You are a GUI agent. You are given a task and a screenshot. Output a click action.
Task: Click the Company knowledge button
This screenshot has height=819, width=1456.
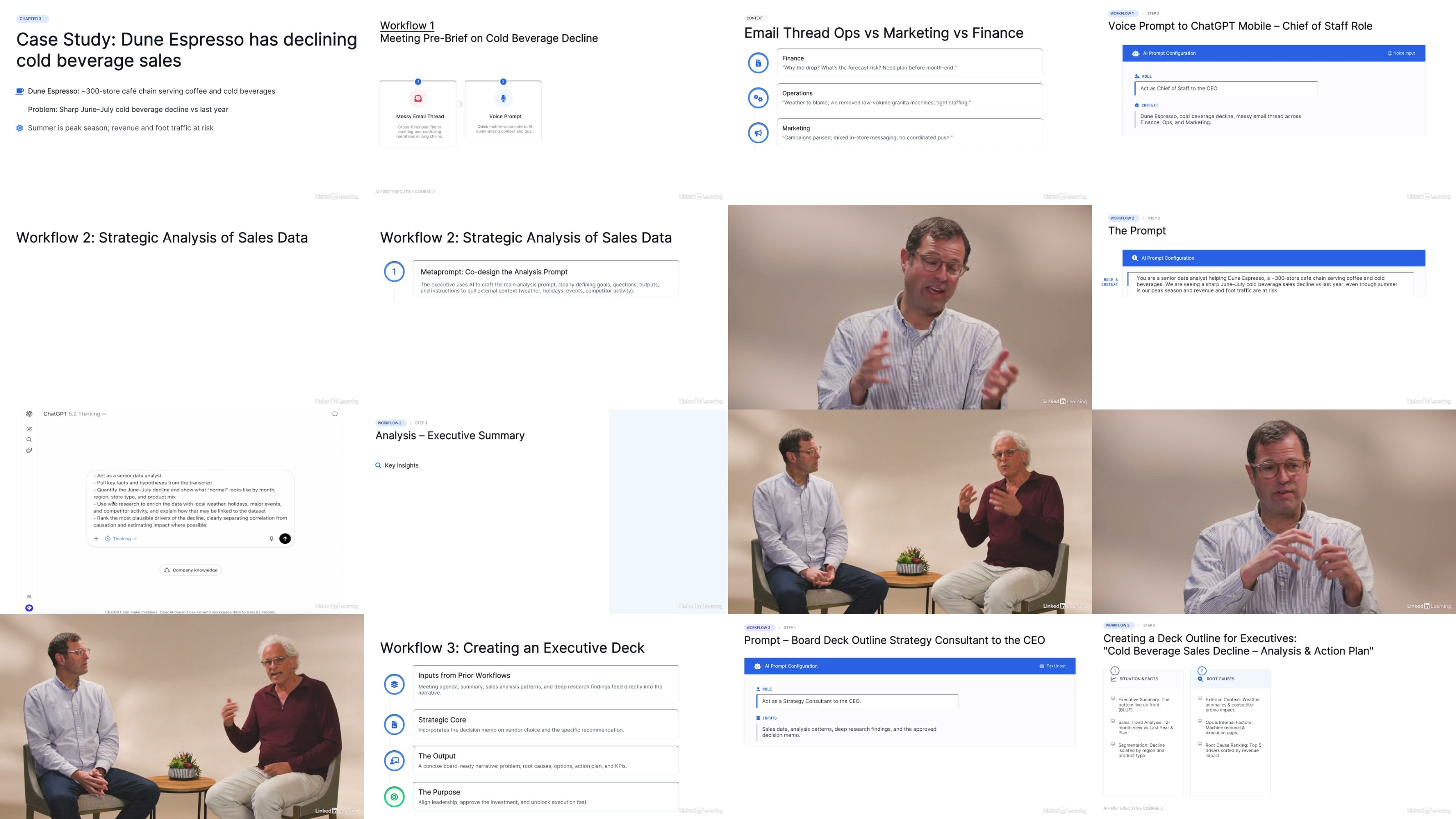coord(191,570)
